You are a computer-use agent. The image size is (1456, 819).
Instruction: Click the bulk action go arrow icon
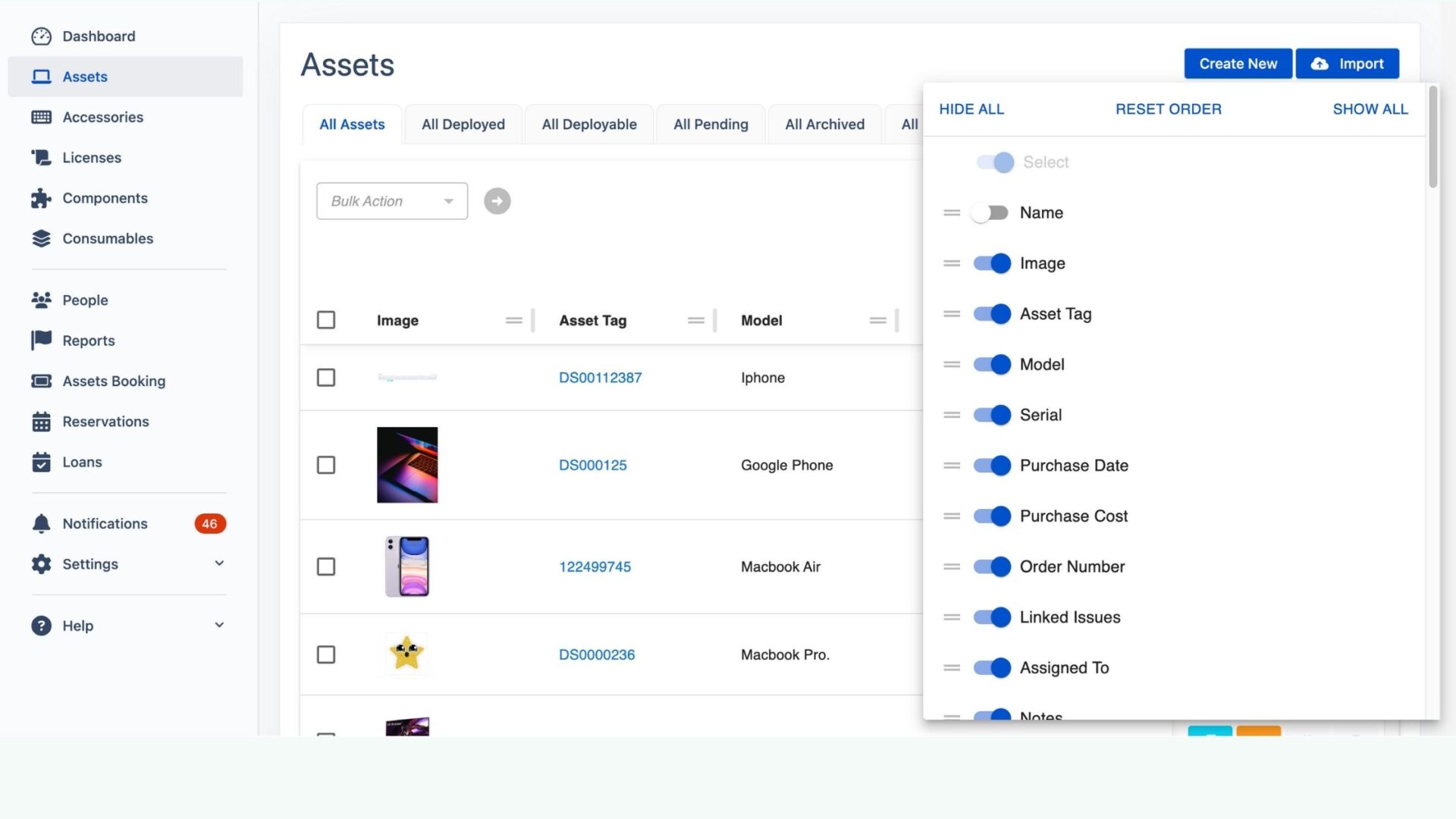tap(497, 201)
